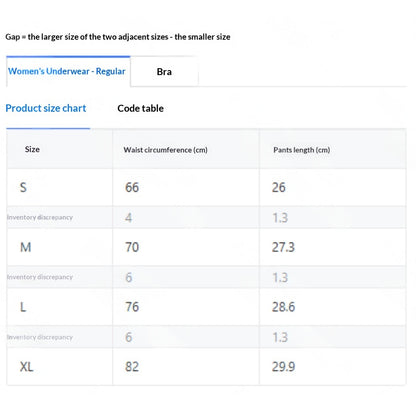Open the Bra tab
The height and width of the screenshot is (416, 416).
(x=164, y=72)
